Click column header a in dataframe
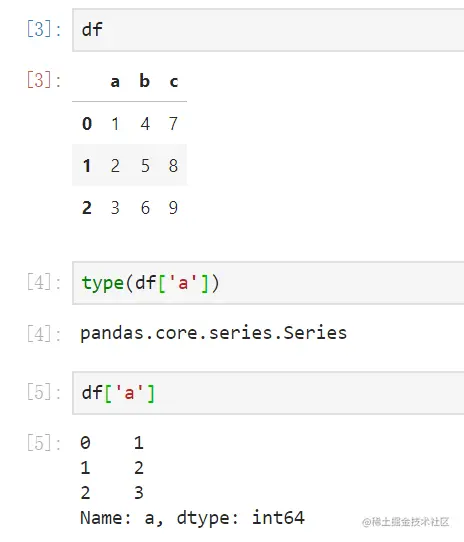Screen dimensions: 464x542 115,82
